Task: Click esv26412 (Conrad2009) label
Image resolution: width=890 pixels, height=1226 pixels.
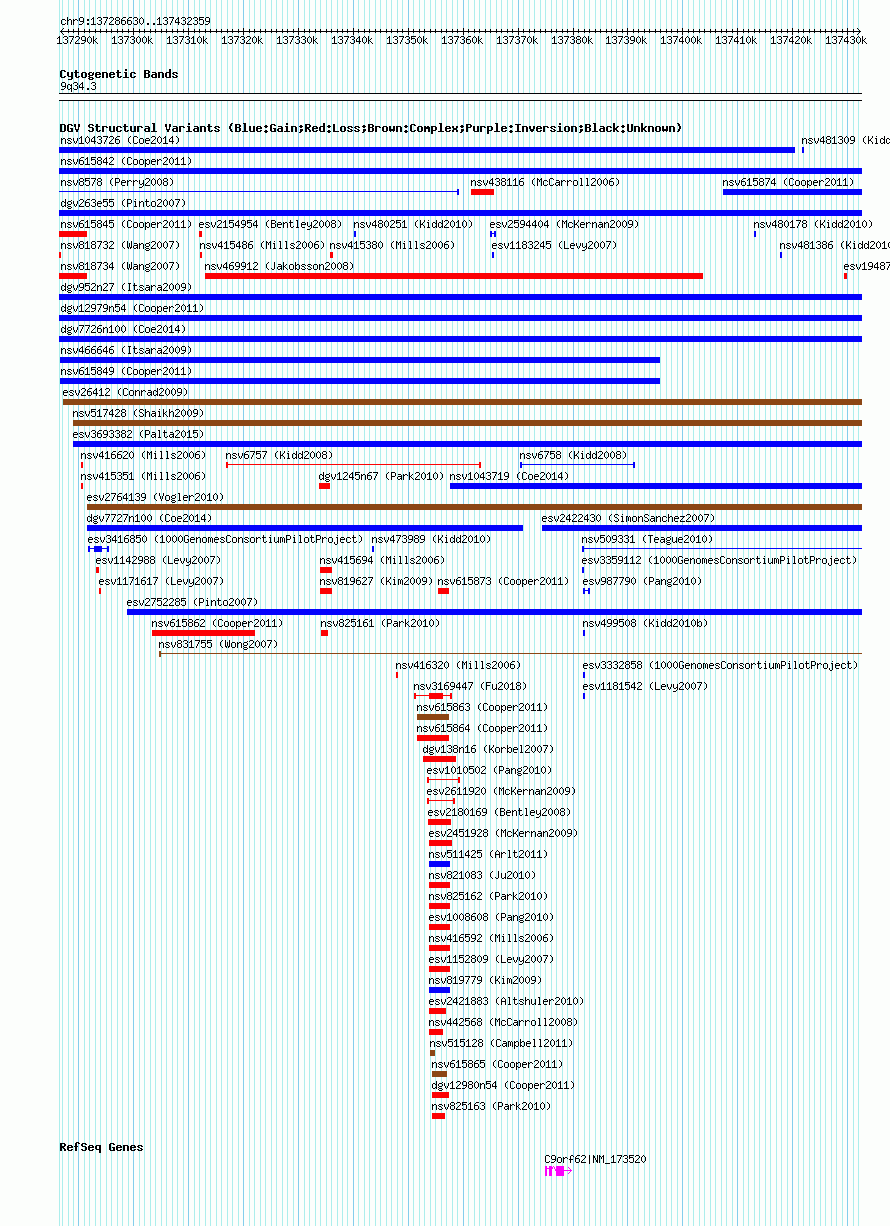Action: [125, 392]
